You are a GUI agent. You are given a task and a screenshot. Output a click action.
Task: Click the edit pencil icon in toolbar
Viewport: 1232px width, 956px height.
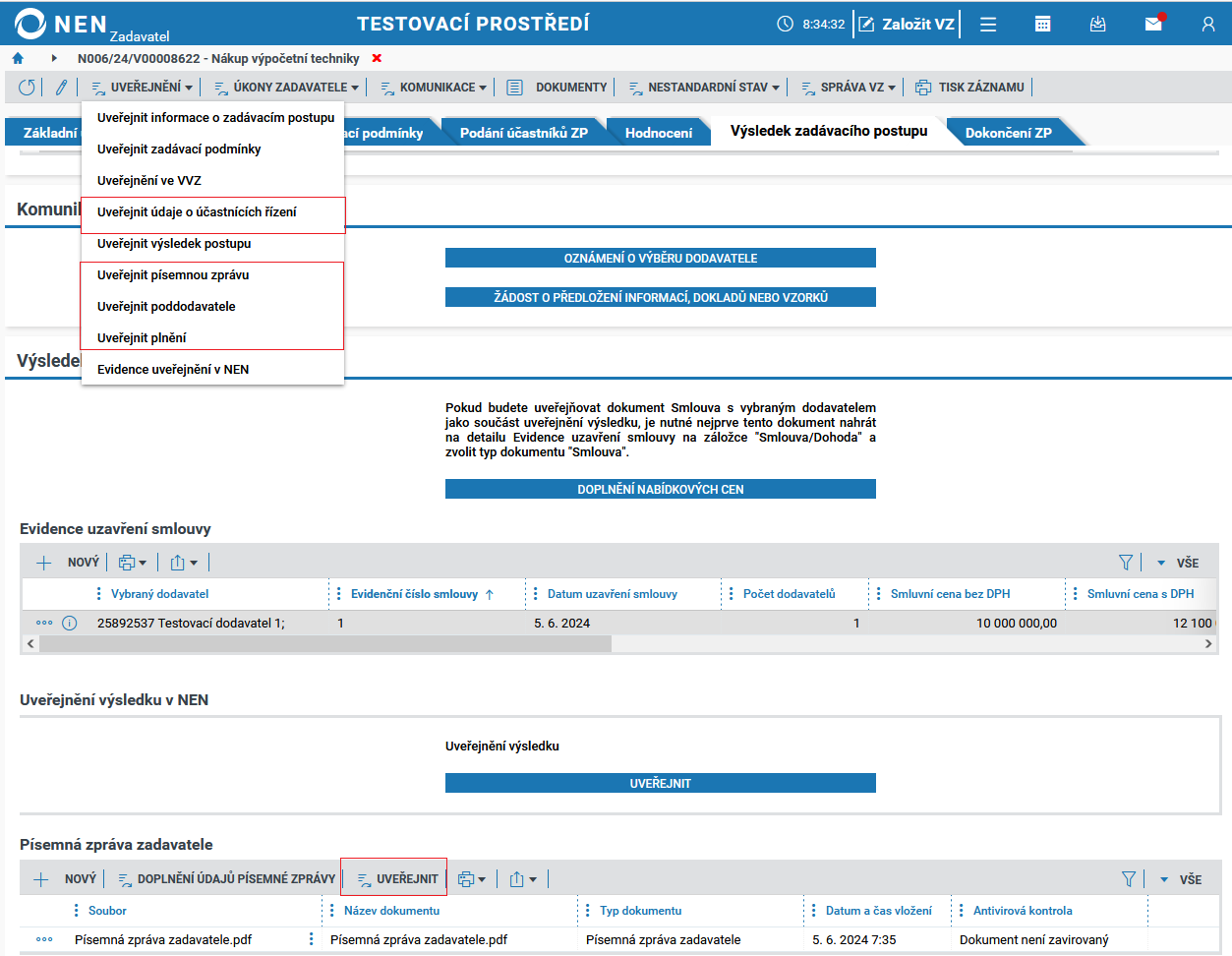(x=61, y=88)
